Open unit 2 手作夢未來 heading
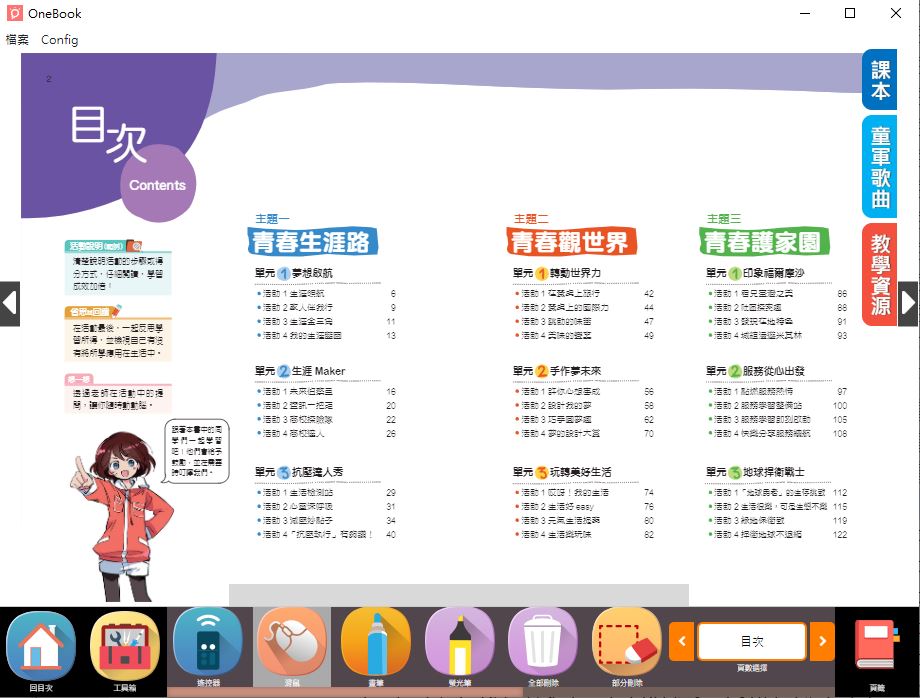This screenshot has height=698, width=920. (x=557, y=371)
